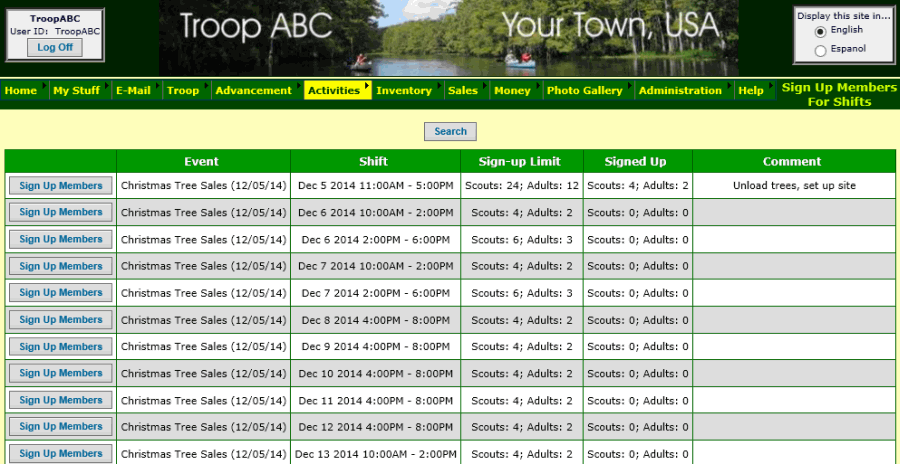The image size is (900, 464).
Task: Sign up members for Dec 8 4:00PM shift
Action: 61,319
